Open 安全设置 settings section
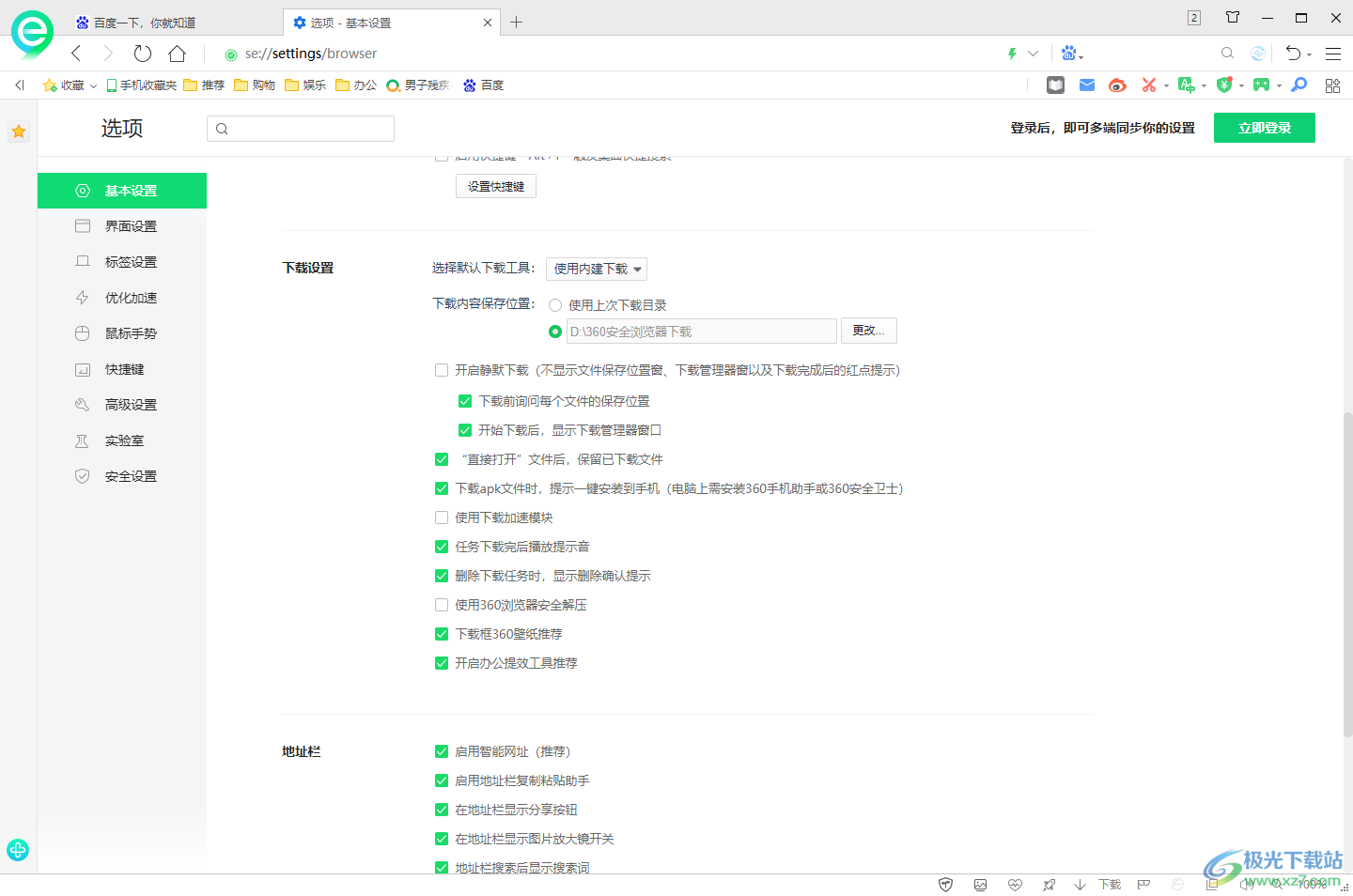Image resolution: width=1353 pixels, height=896 pixels. (122, 476)
